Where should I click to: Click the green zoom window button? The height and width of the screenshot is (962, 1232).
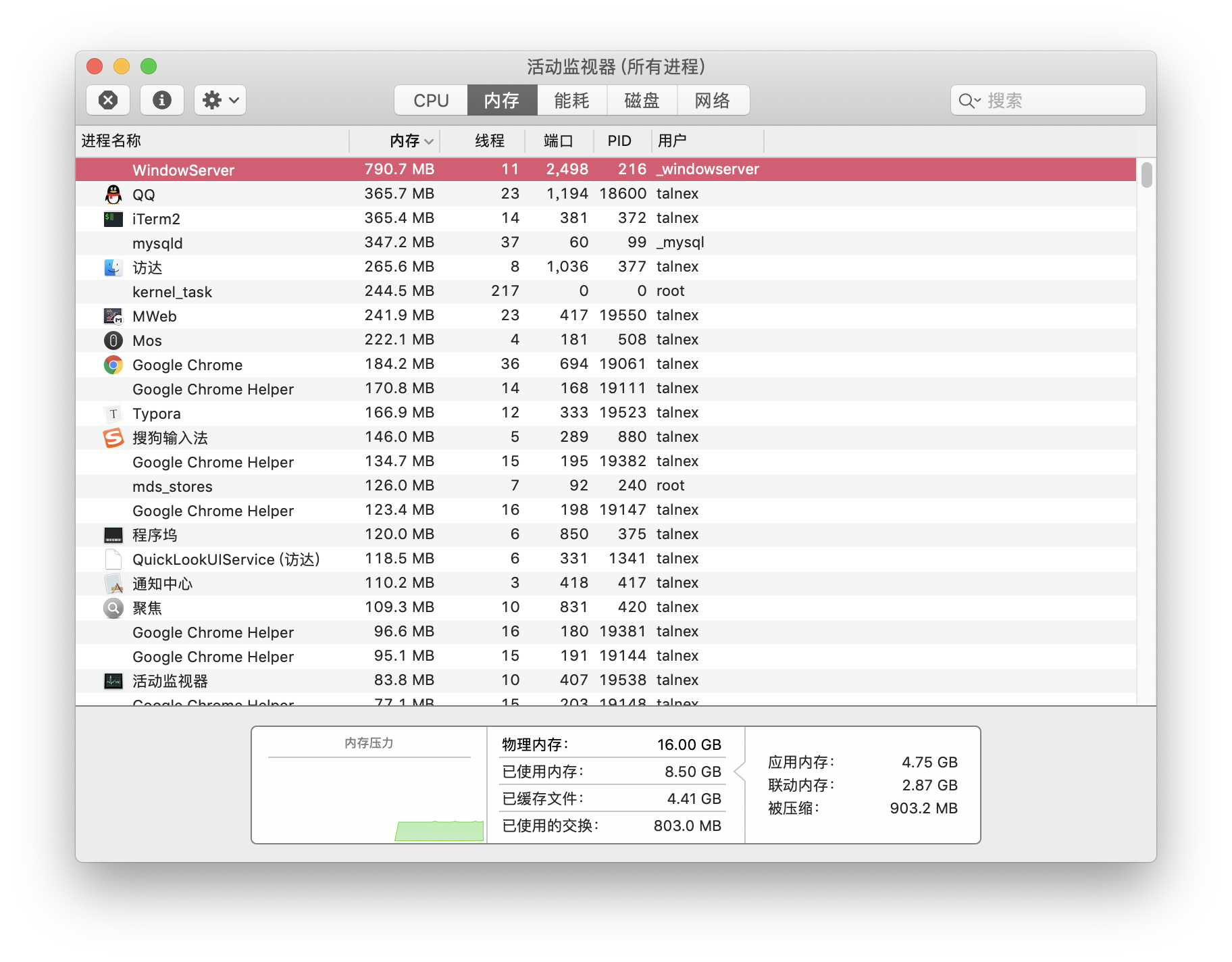tap(149, 66)
